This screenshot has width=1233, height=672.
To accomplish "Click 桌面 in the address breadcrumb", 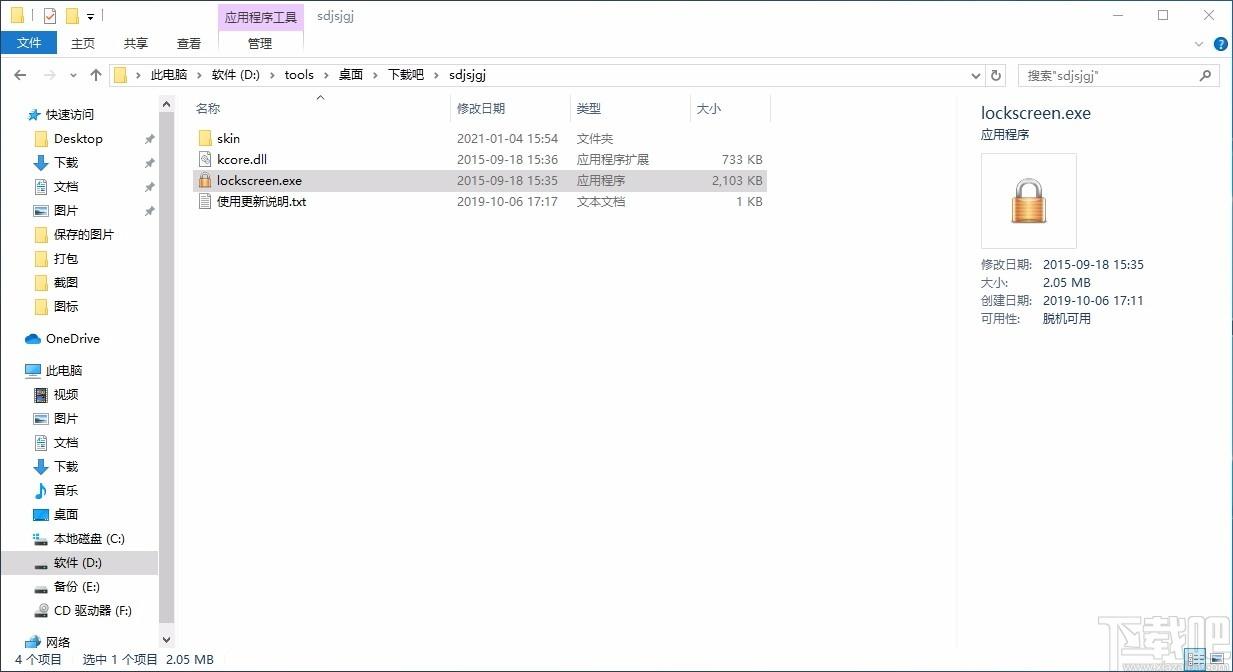I will pos(351,75).
